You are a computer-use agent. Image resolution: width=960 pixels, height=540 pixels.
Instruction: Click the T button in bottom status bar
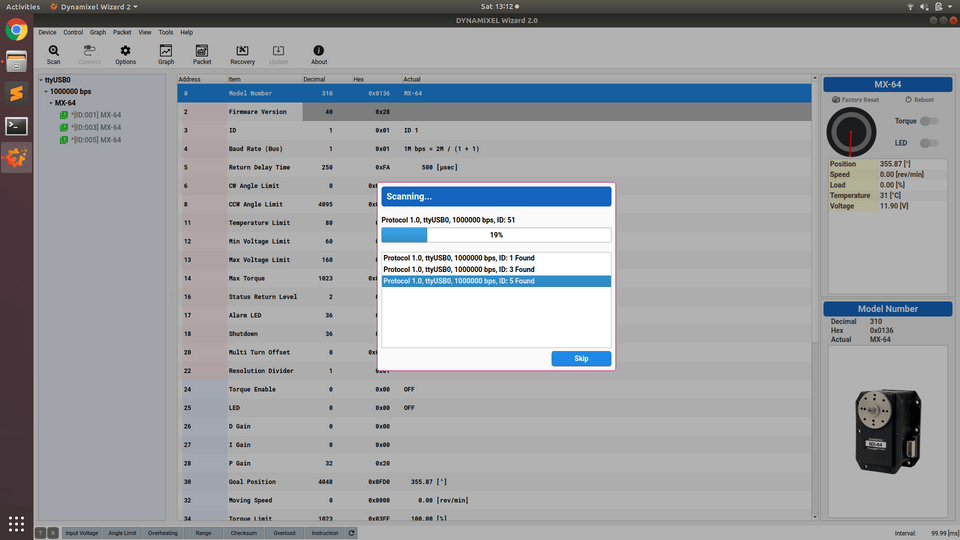tap(40, 533)
